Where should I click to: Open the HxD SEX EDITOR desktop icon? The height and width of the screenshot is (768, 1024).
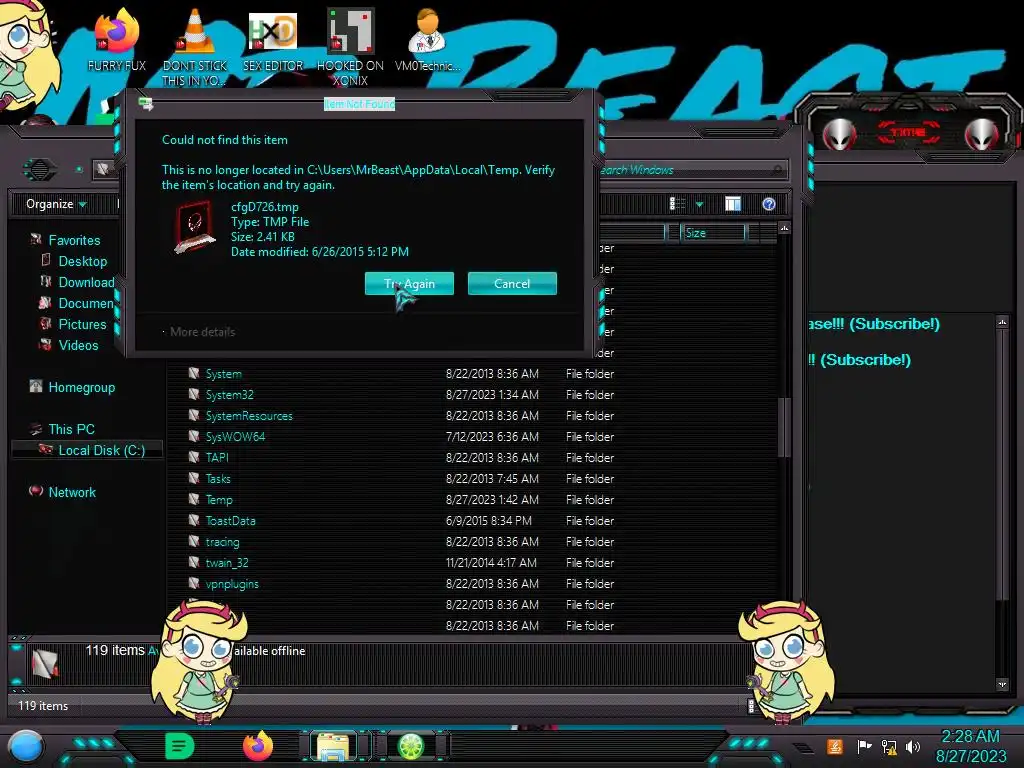coord(273,39)
